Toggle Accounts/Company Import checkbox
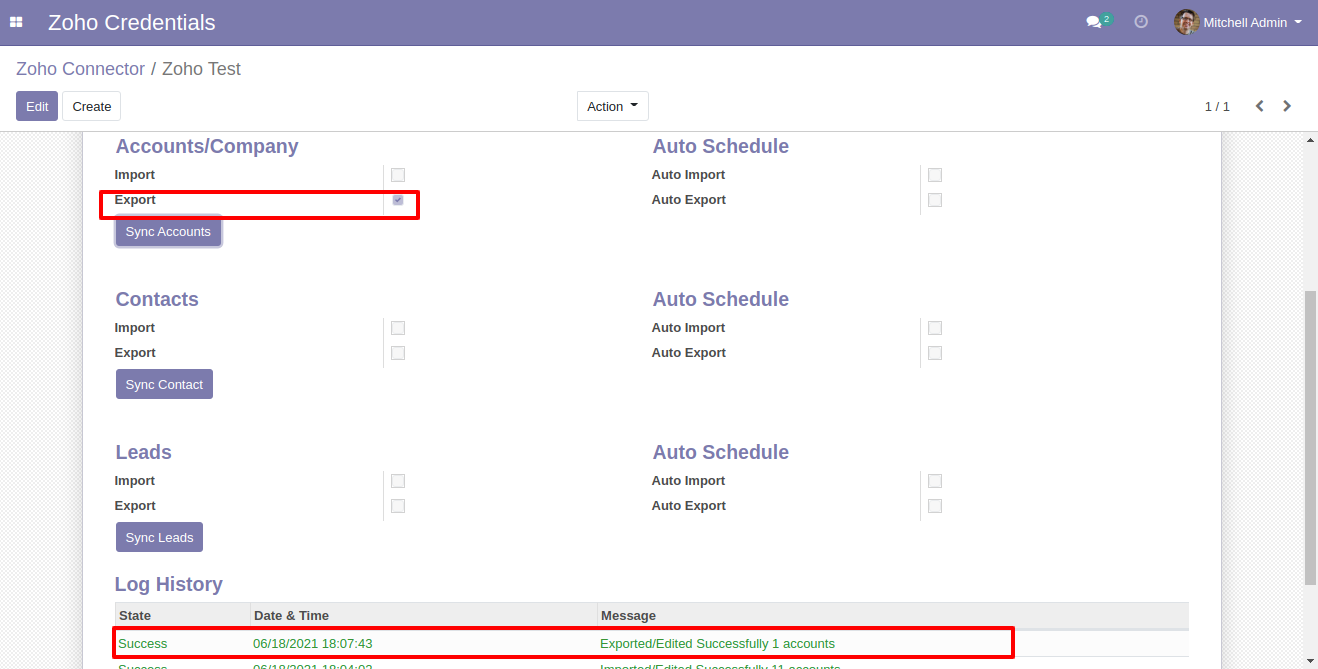This screenshot has width=1318, height=669. tap(398, 175)
